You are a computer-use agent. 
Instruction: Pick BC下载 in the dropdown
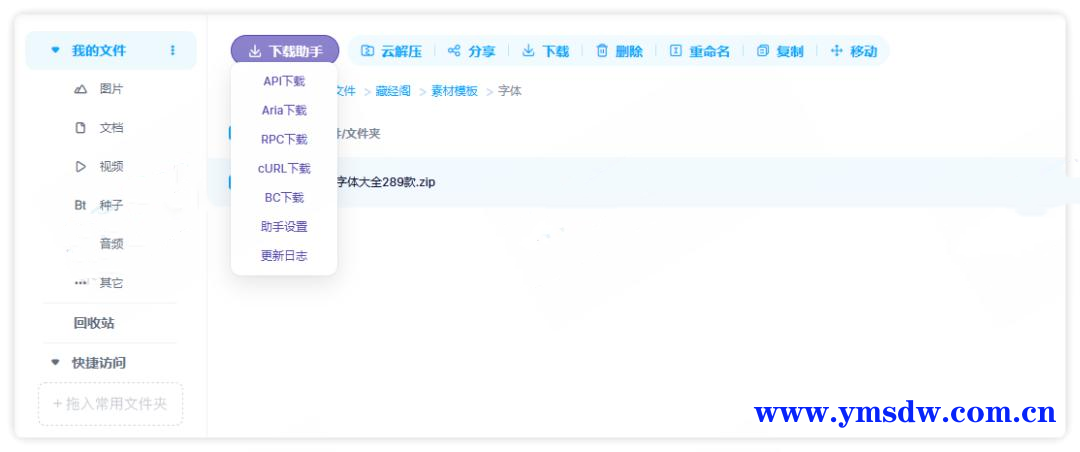click(284, 198)
